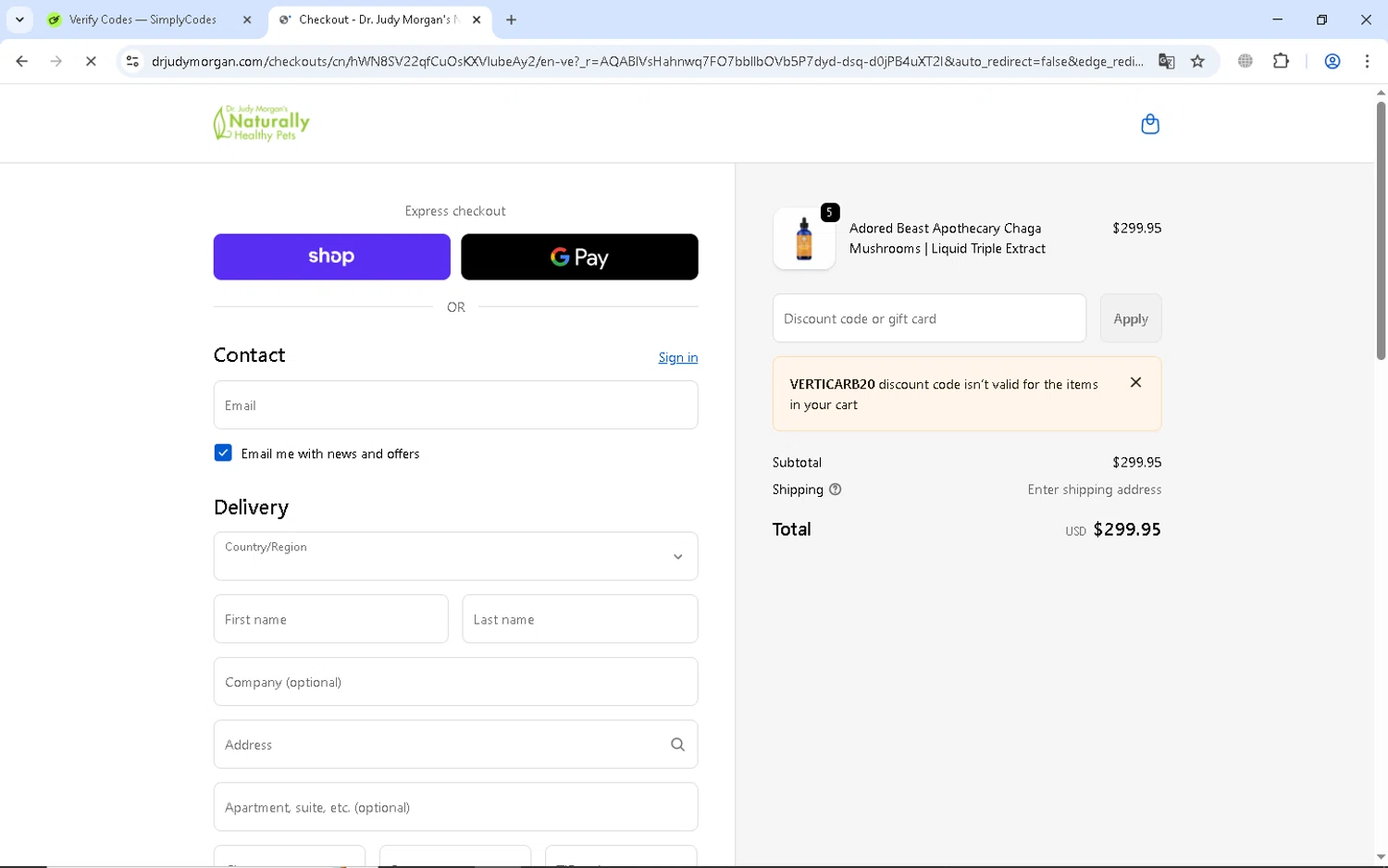This screenshot has height=868, width=1388.
Task: Pay with the Shop express checkout button
Action: click(331, 256)
